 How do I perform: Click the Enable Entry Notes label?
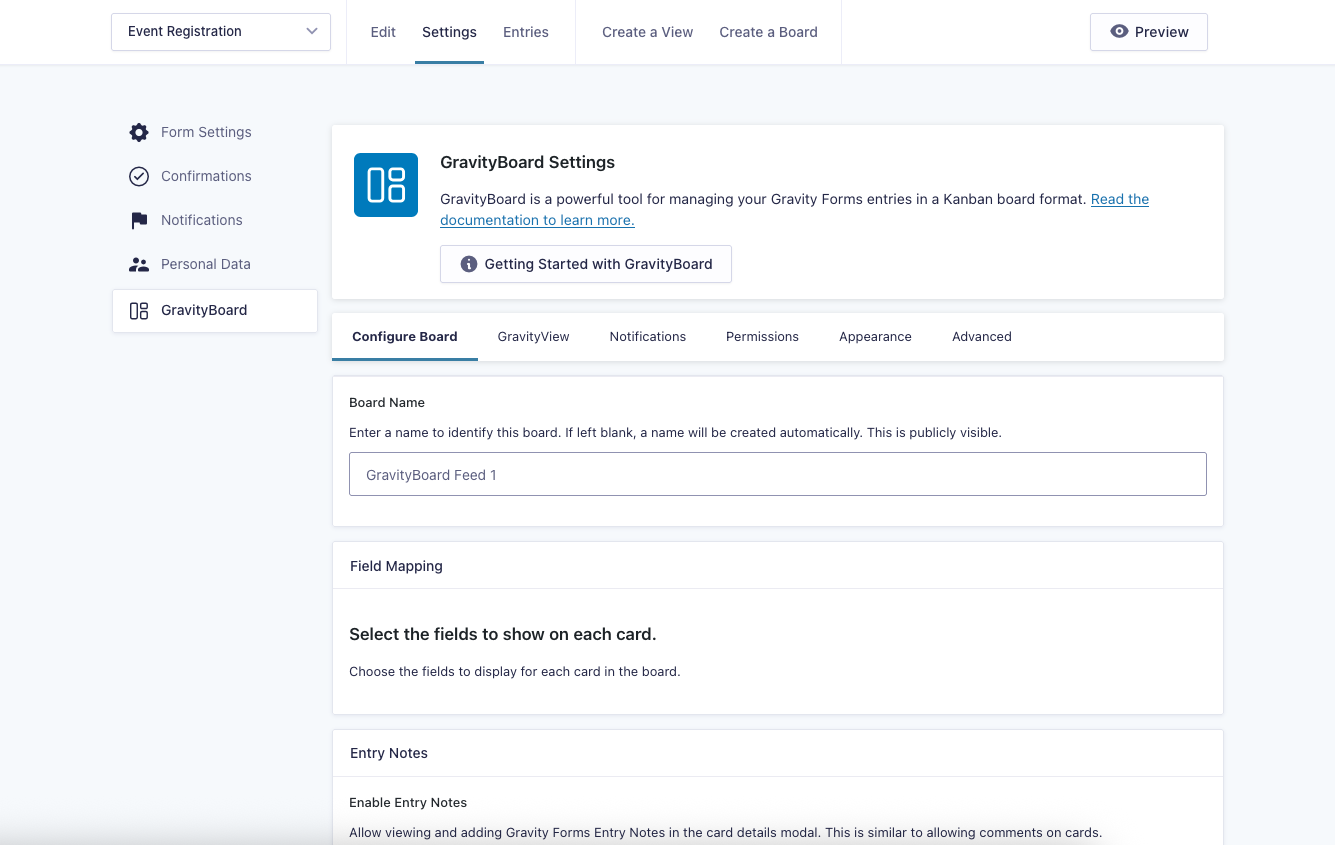(408, 802)
